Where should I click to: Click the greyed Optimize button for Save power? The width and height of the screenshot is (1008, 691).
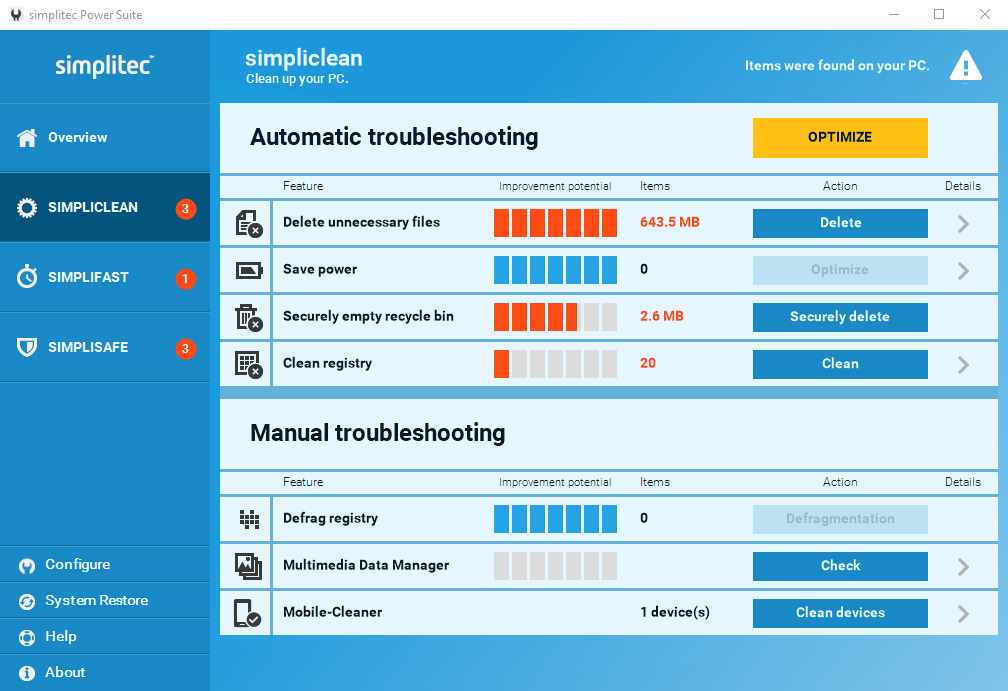tap(840, 270)
